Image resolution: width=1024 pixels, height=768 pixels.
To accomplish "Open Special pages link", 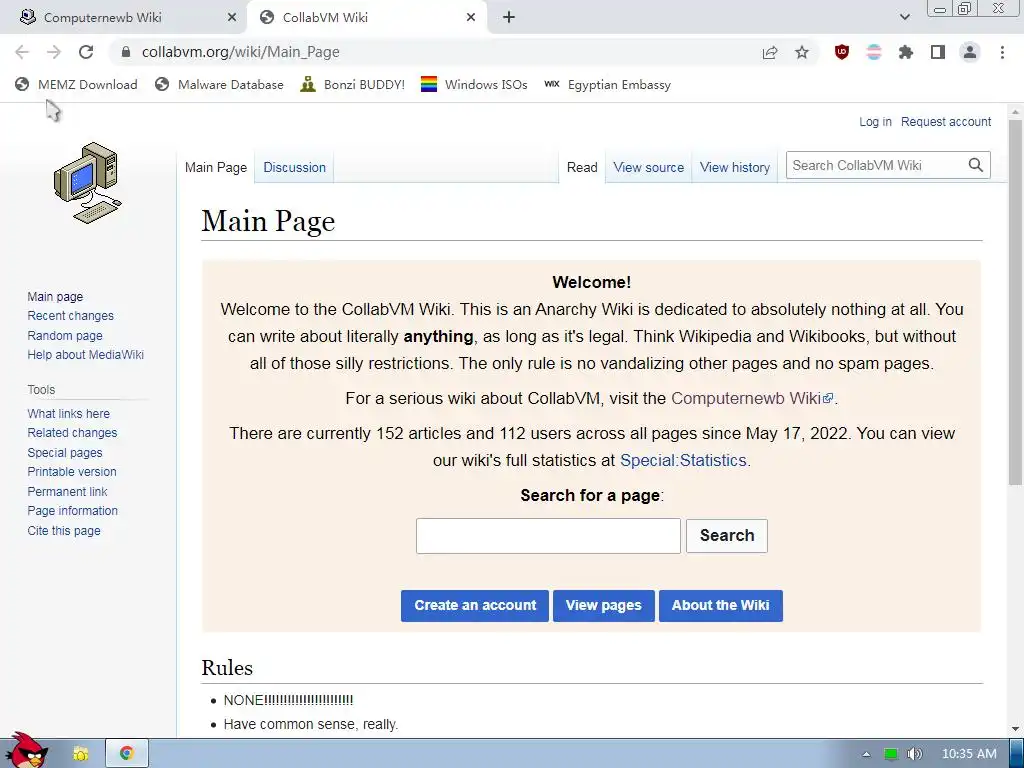I will coord(65,453).
